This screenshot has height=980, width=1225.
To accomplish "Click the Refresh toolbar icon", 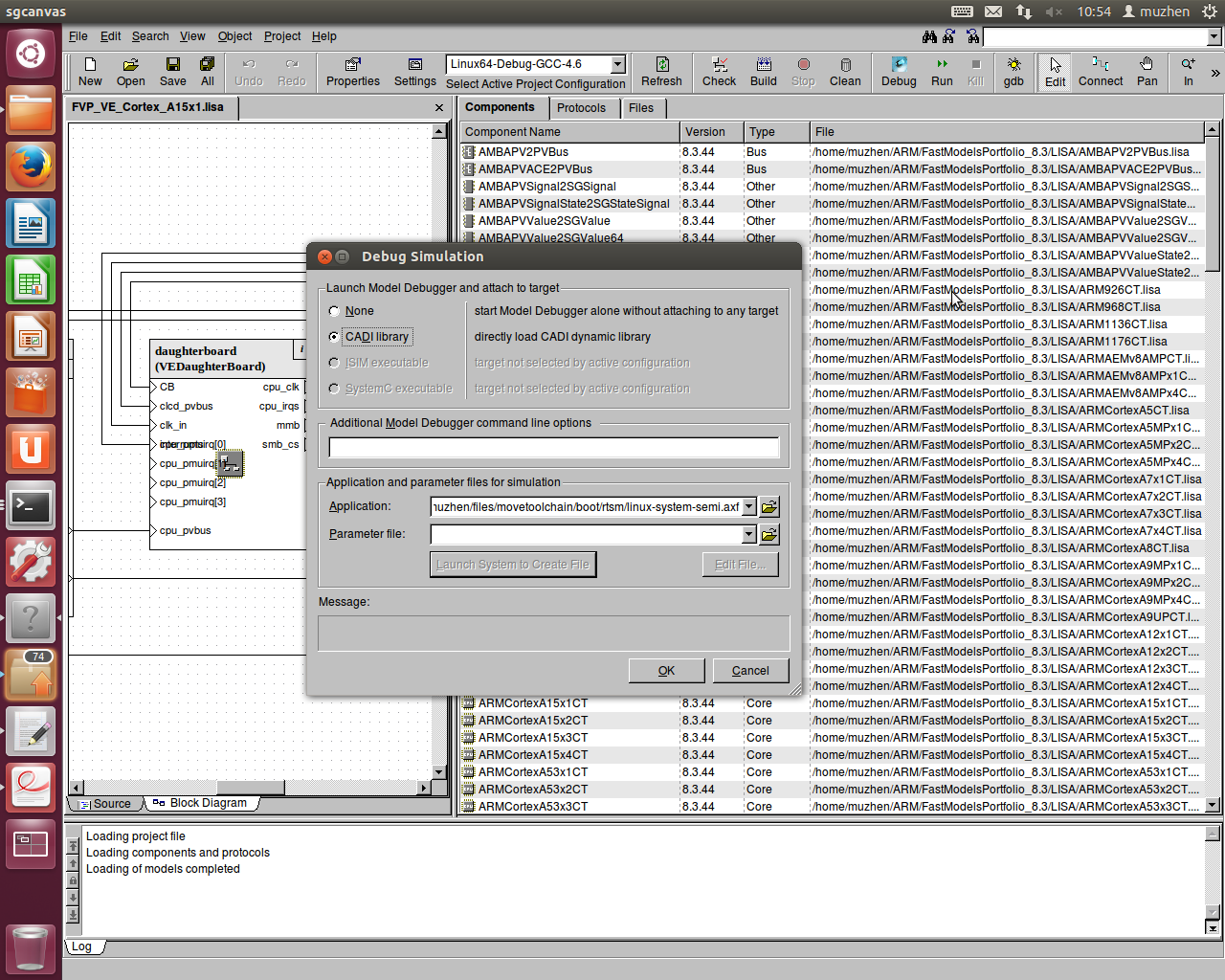I will (x=661, y=71).
